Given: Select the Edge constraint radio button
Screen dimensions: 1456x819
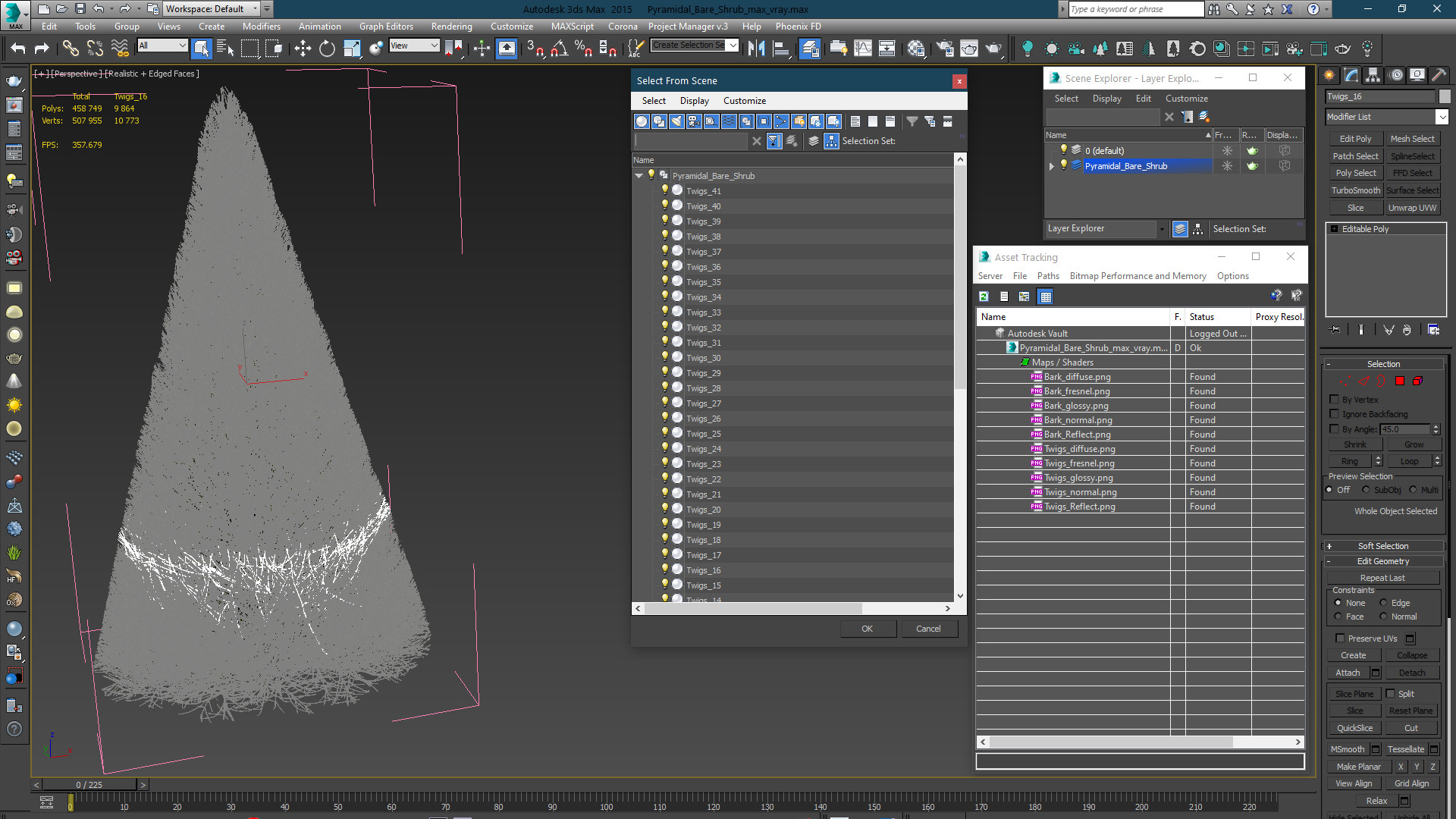Looking at the screenshot, I should 1383,603.
